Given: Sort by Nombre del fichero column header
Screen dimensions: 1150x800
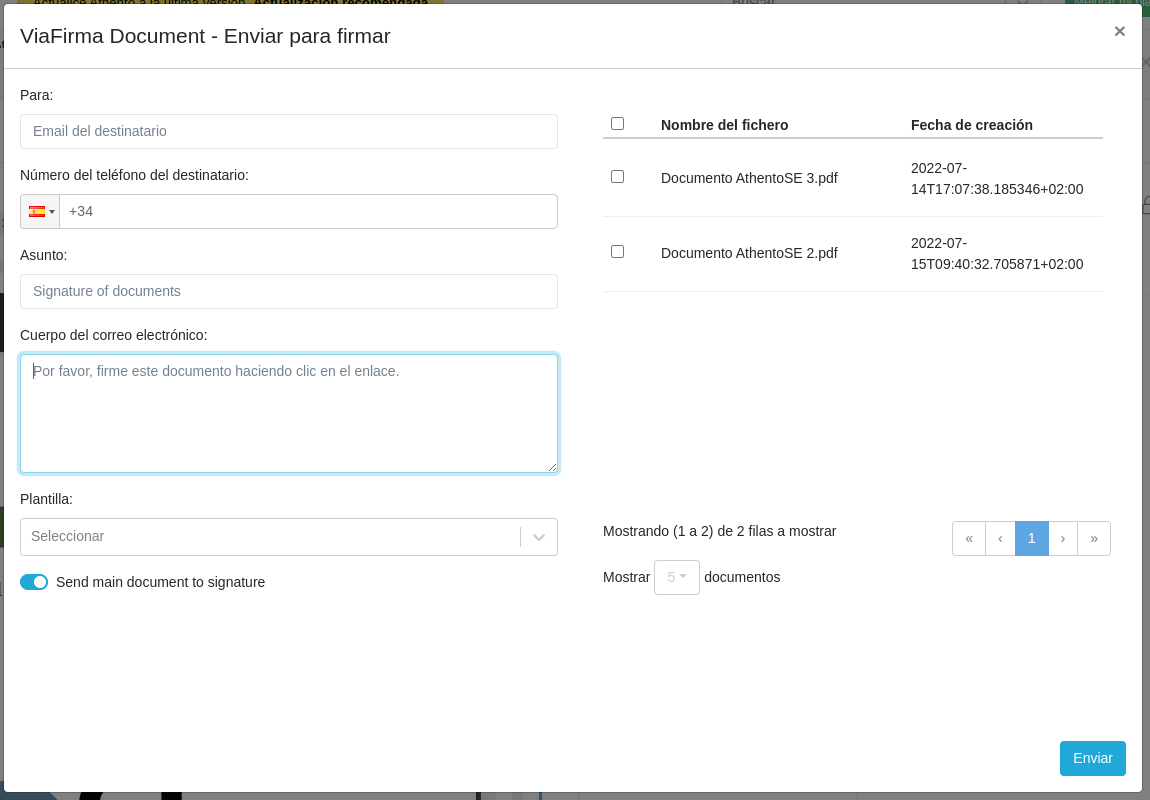Looking at the screenshot, I should coord(724,125).
